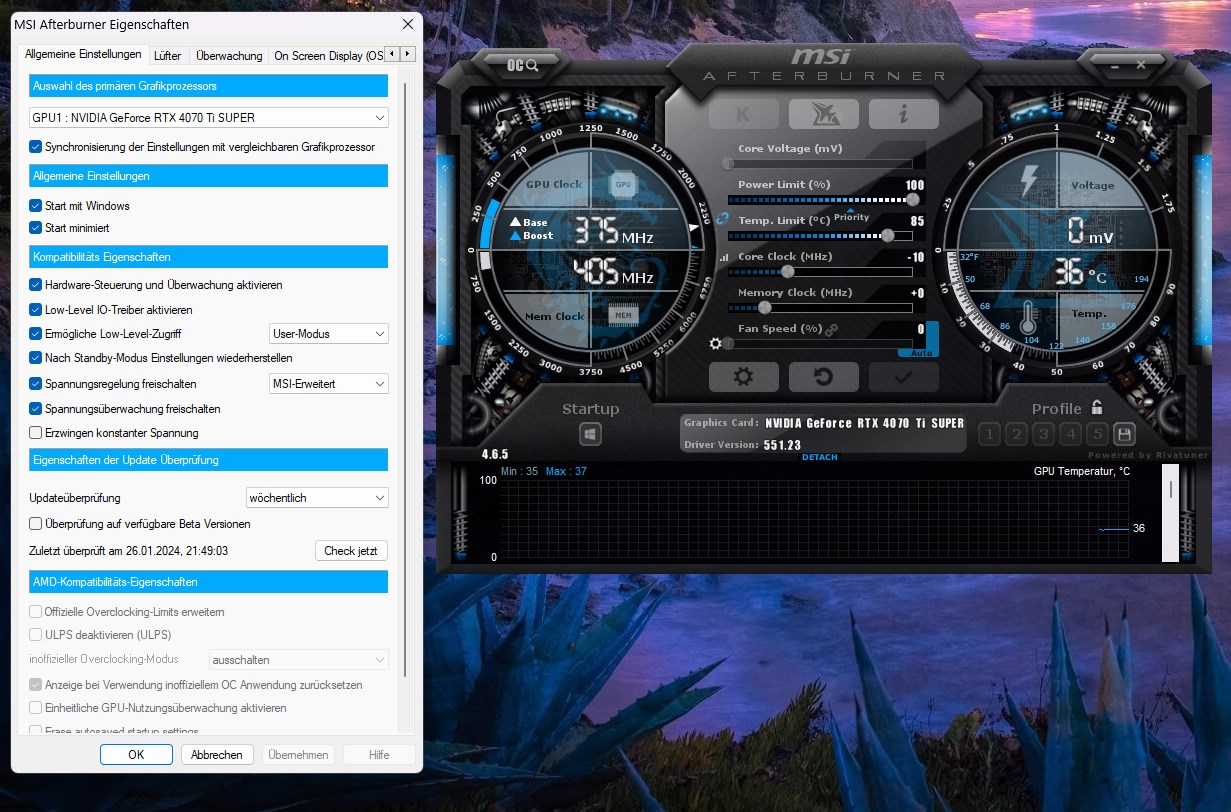The width and height of the screenshot is (1231, 812).
Task: Click the reset arrow button
Action: [x=823, y=377]
